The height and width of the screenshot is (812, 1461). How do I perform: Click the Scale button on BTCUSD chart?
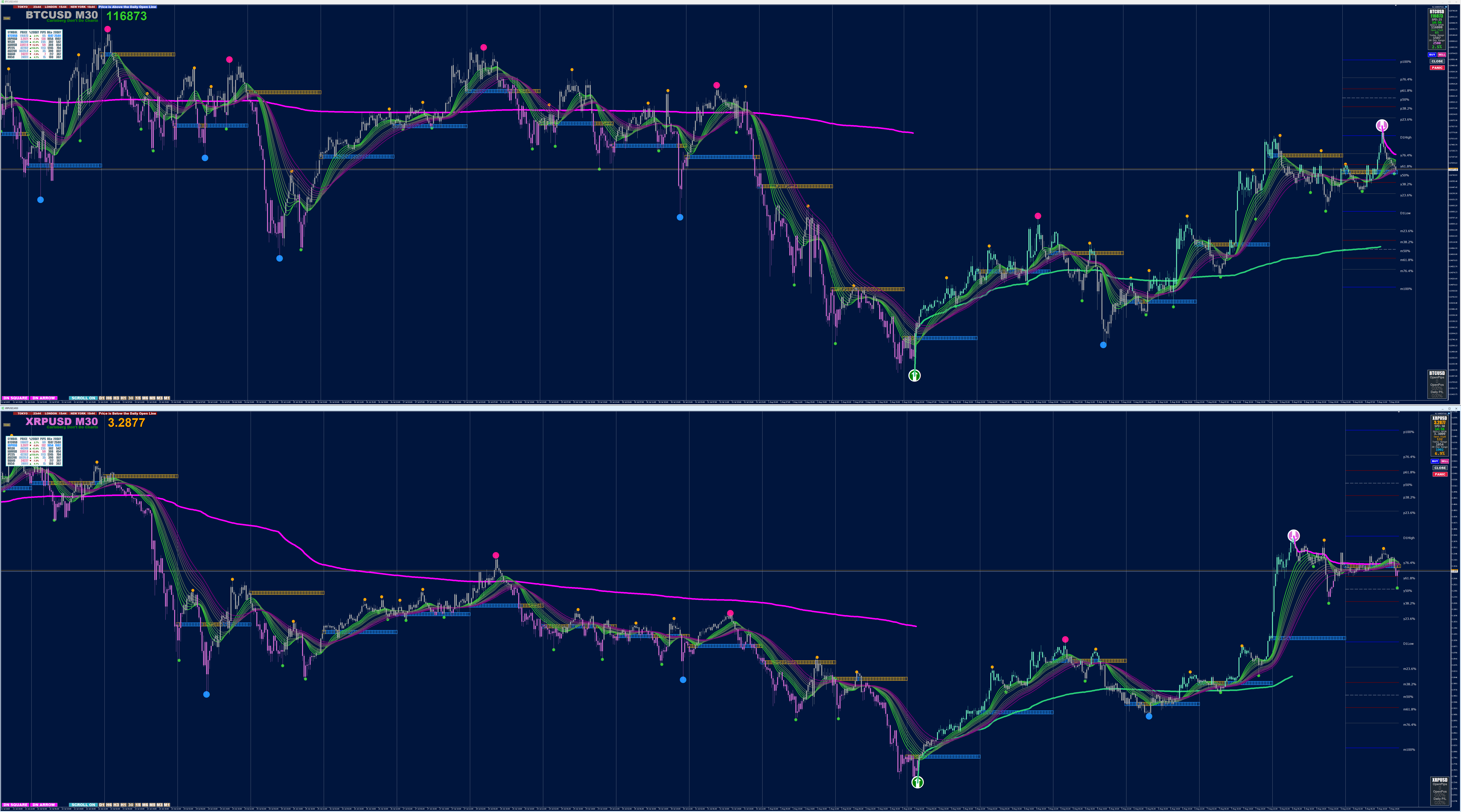(x=7, y=18)
